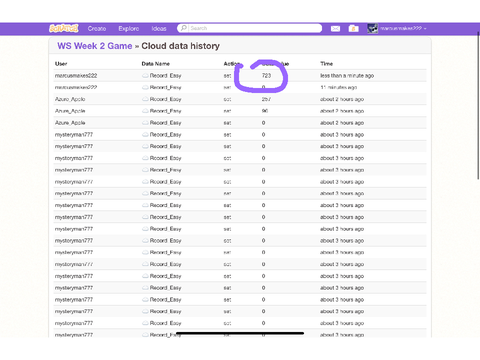Click the User column header

click(x=61, y=64)
